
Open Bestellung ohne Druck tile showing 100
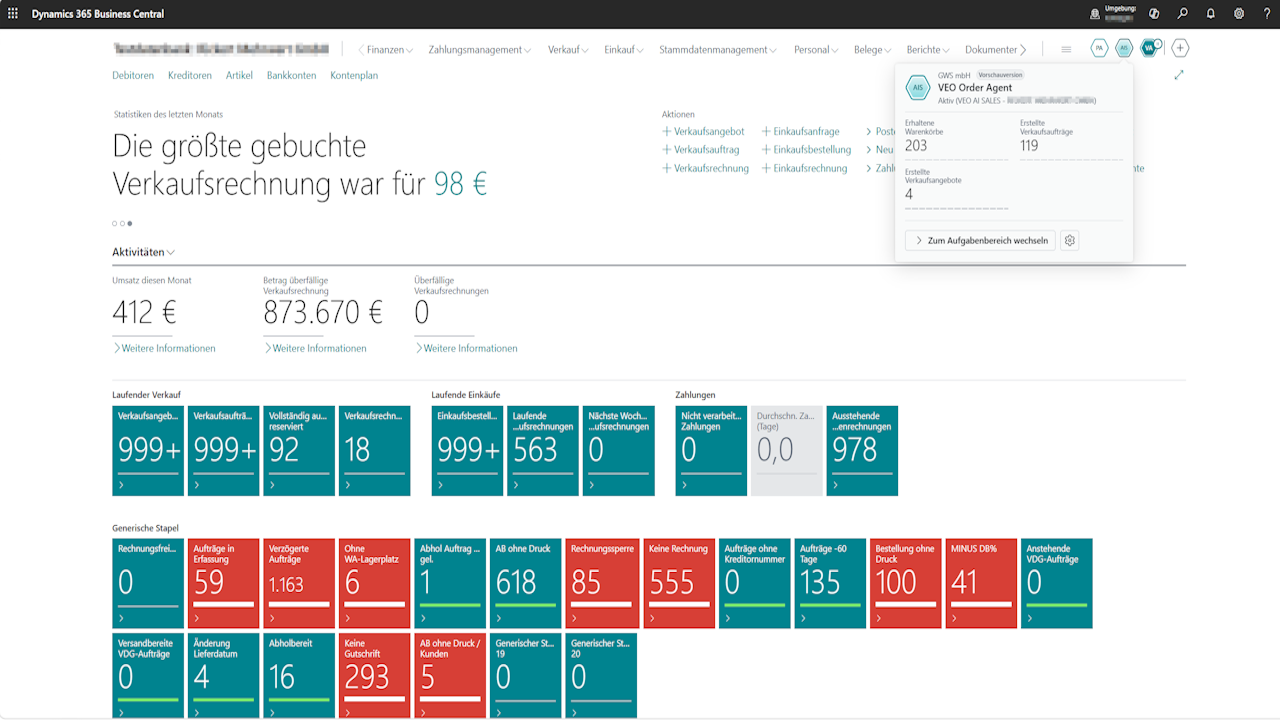pyautogui.click(x=906, y=583)
